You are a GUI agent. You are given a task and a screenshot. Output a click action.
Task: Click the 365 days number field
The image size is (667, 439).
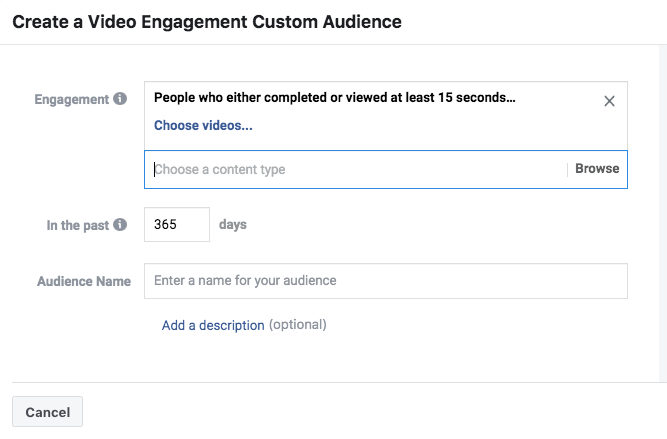(177, 225)
